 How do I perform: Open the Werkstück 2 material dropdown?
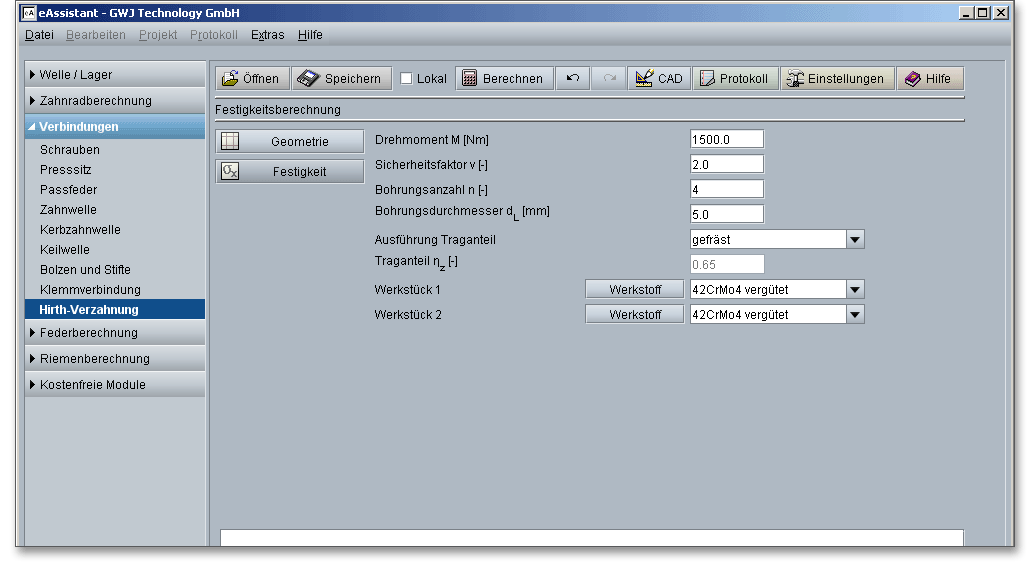pyautogui.click(x=855, y=315)
